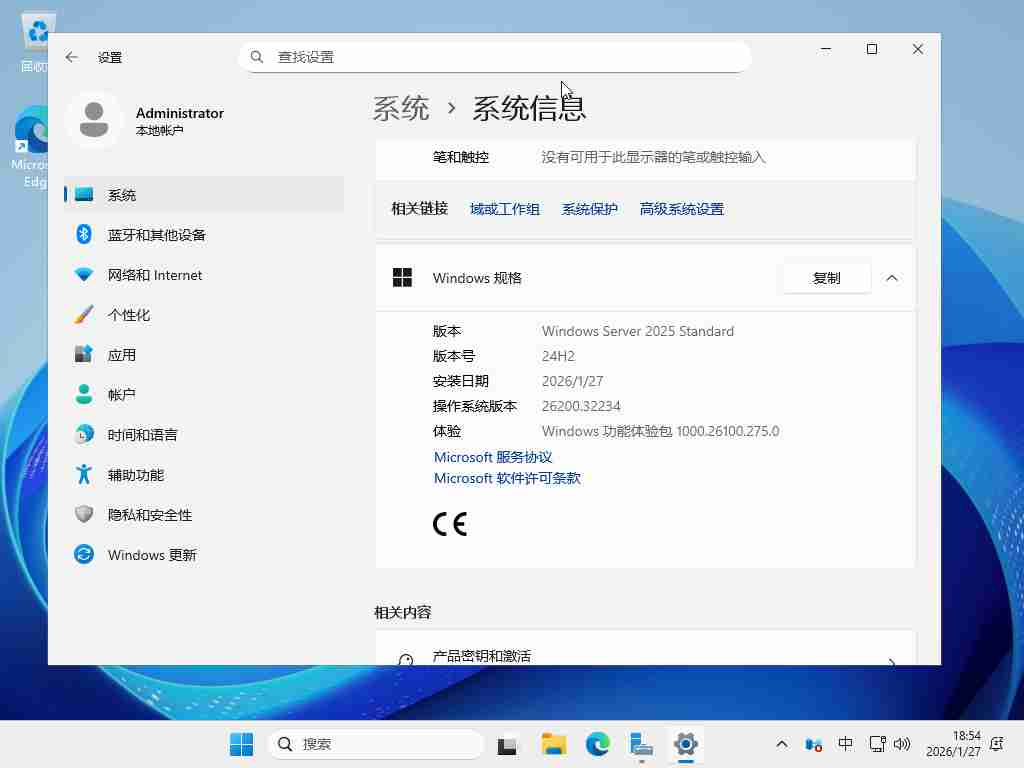The width and height of the screenshot is (1024, 768).
Task: Click the Administrator profile avatar
Action: [x=94, y=120]
